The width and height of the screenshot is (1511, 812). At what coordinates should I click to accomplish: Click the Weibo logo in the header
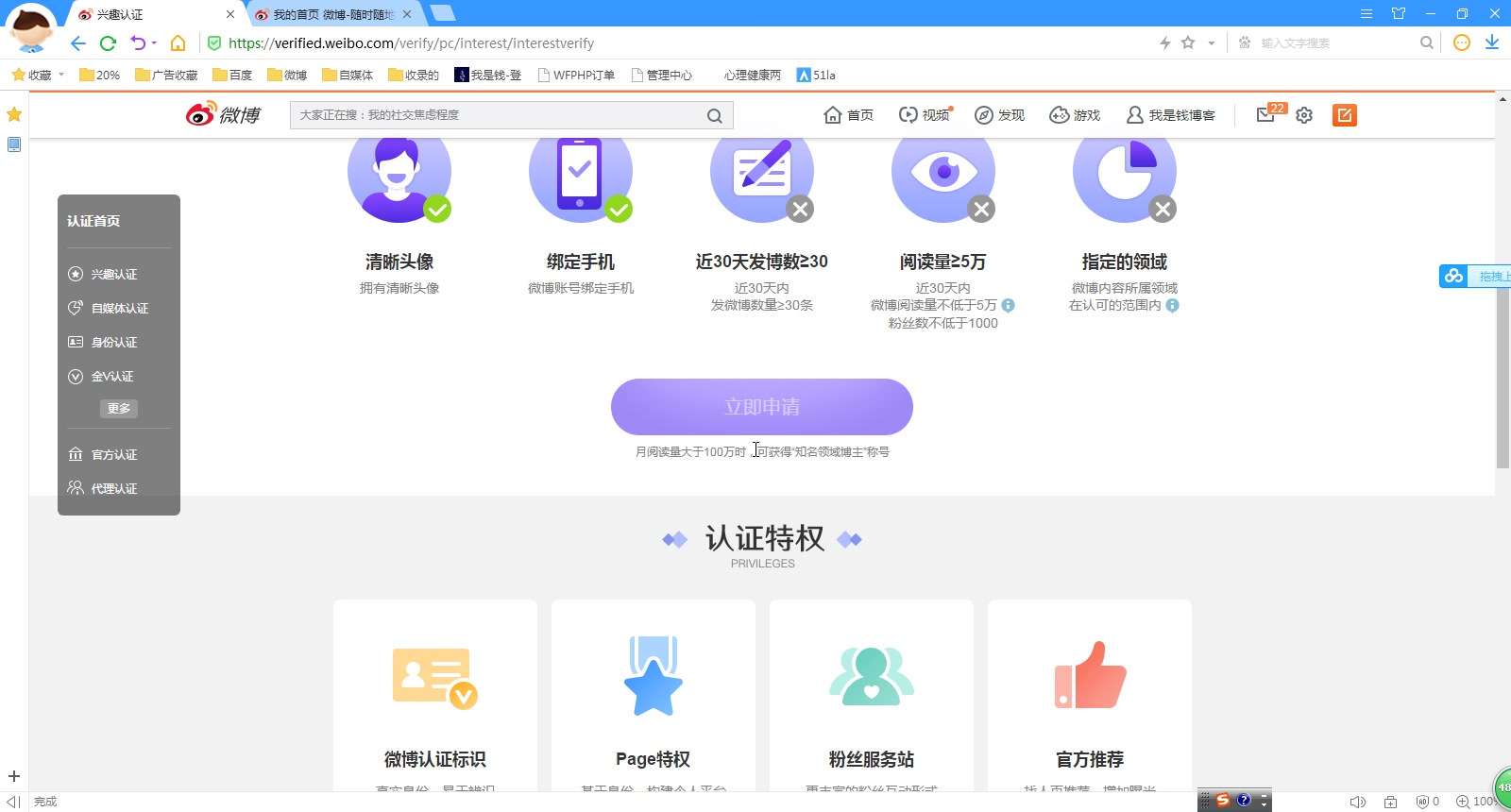[x=224, y=114]
